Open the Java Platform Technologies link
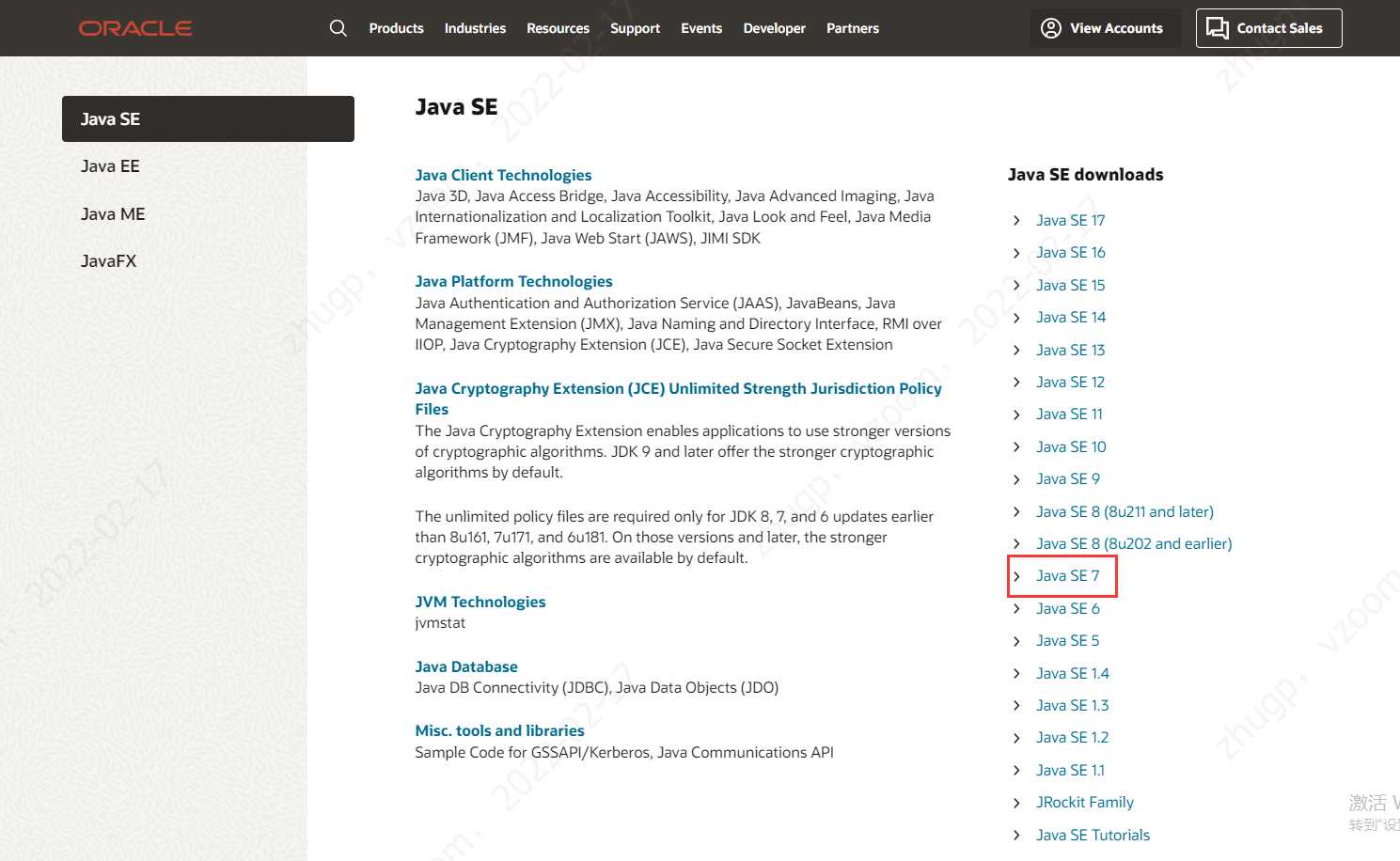This screenshot has width=1400, height=861. [513, 281]
